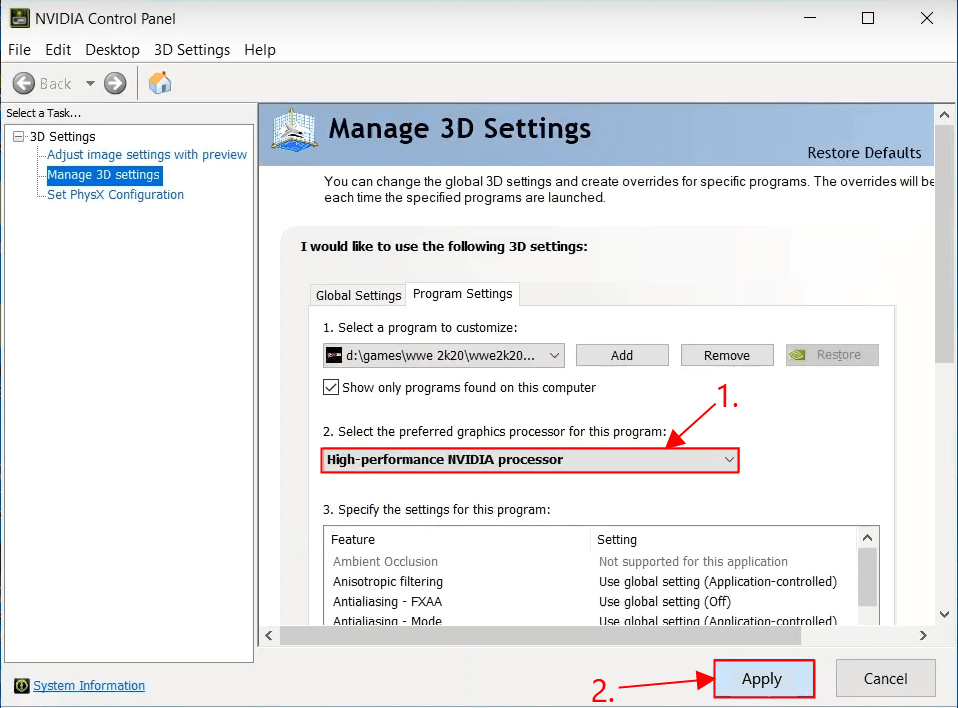
Task: Open the System Information link
Action: click(89, 685)
